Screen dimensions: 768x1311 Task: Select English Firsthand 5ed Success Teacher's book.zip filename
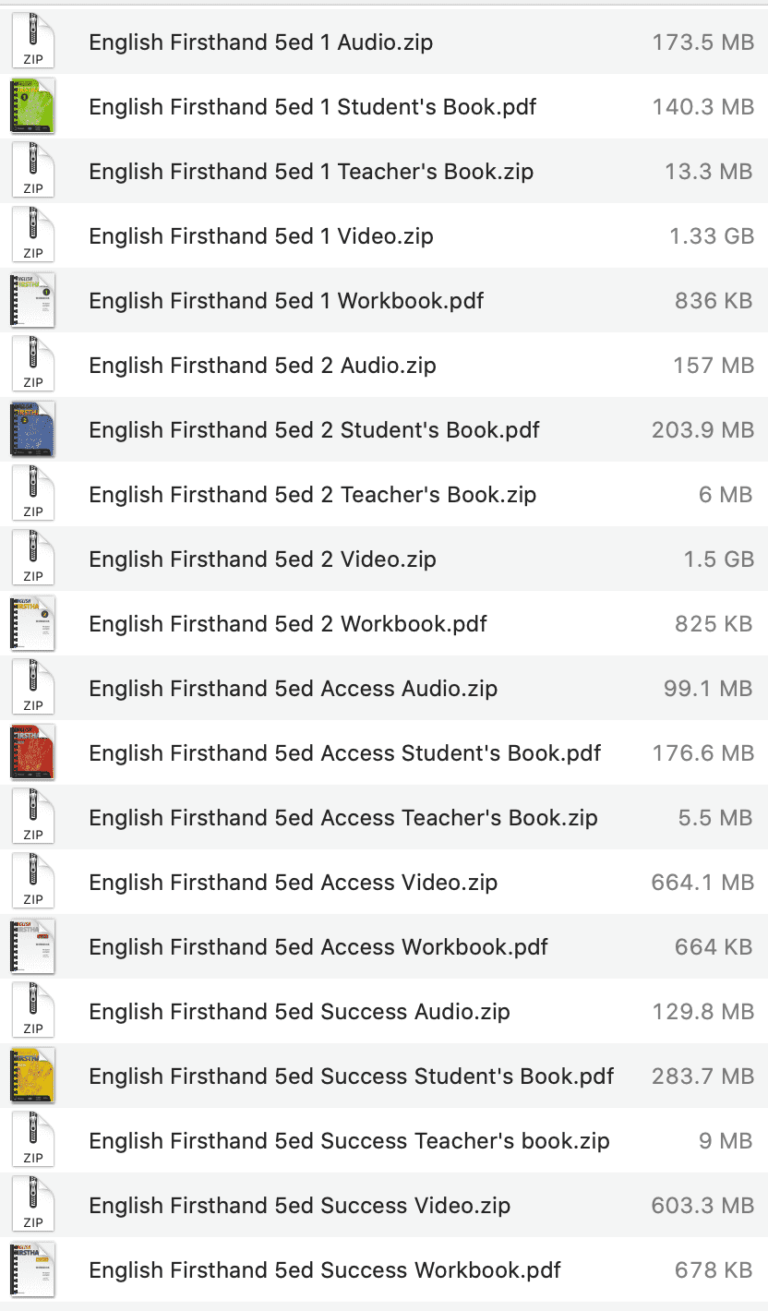349,1141
